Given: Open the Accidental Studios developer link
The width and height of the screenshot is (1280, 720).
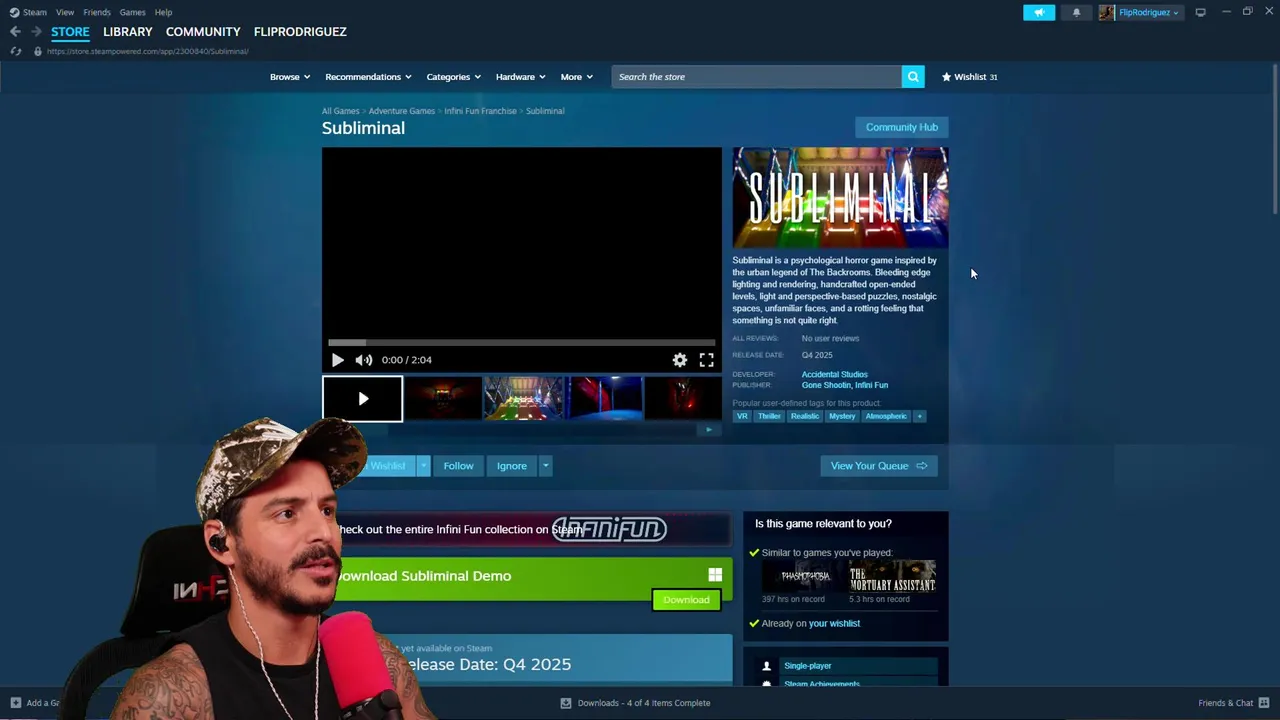Looking at the screenshot, I should [834, 375].
